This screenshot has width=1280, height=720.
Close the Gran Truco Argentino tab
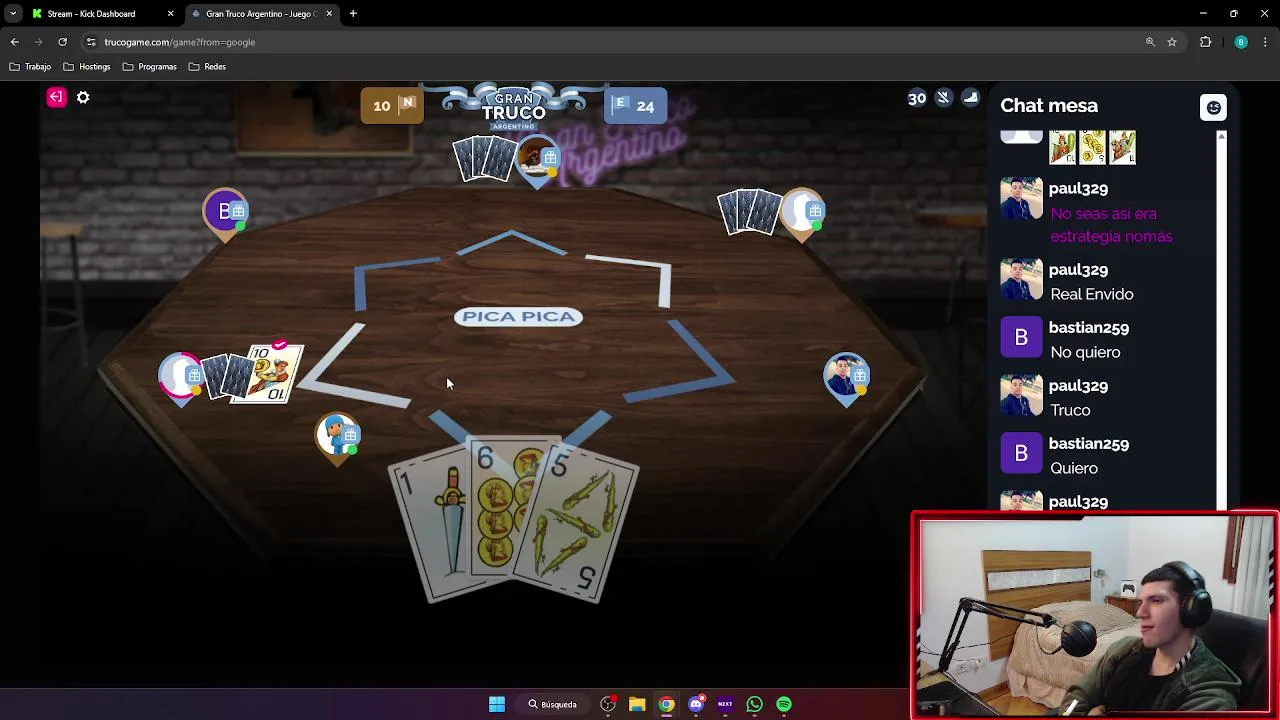pyautogui.click(x=329, y=14)
